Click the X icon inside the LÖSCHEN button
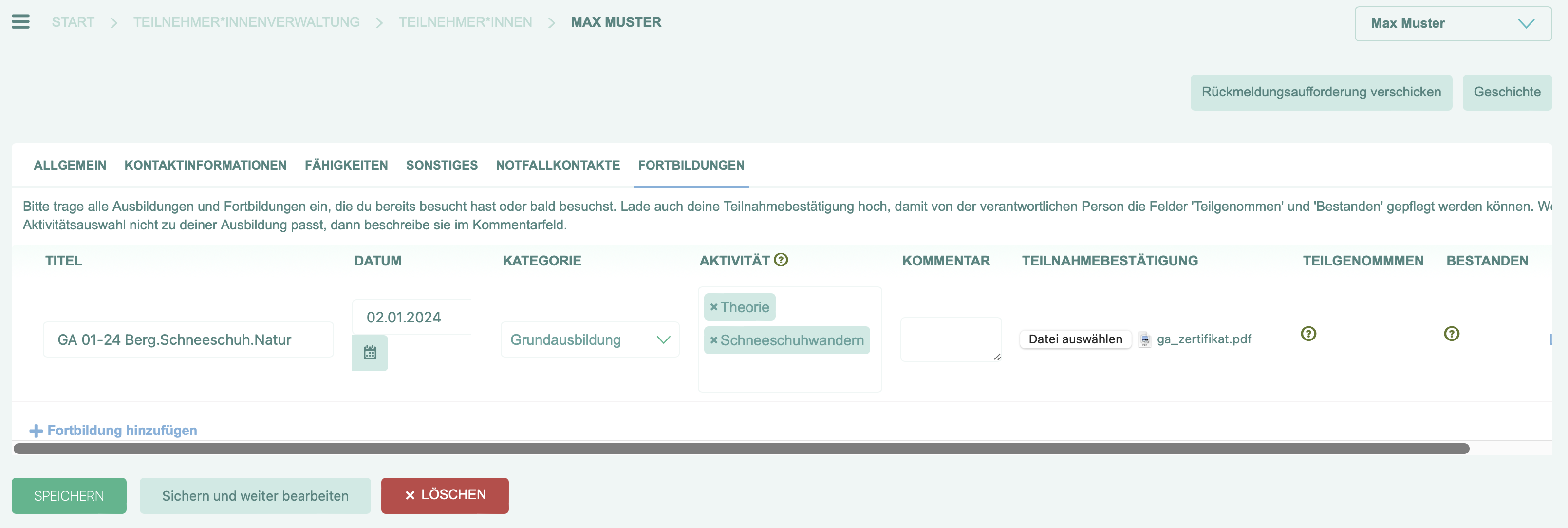 click(x=410, y=495)
